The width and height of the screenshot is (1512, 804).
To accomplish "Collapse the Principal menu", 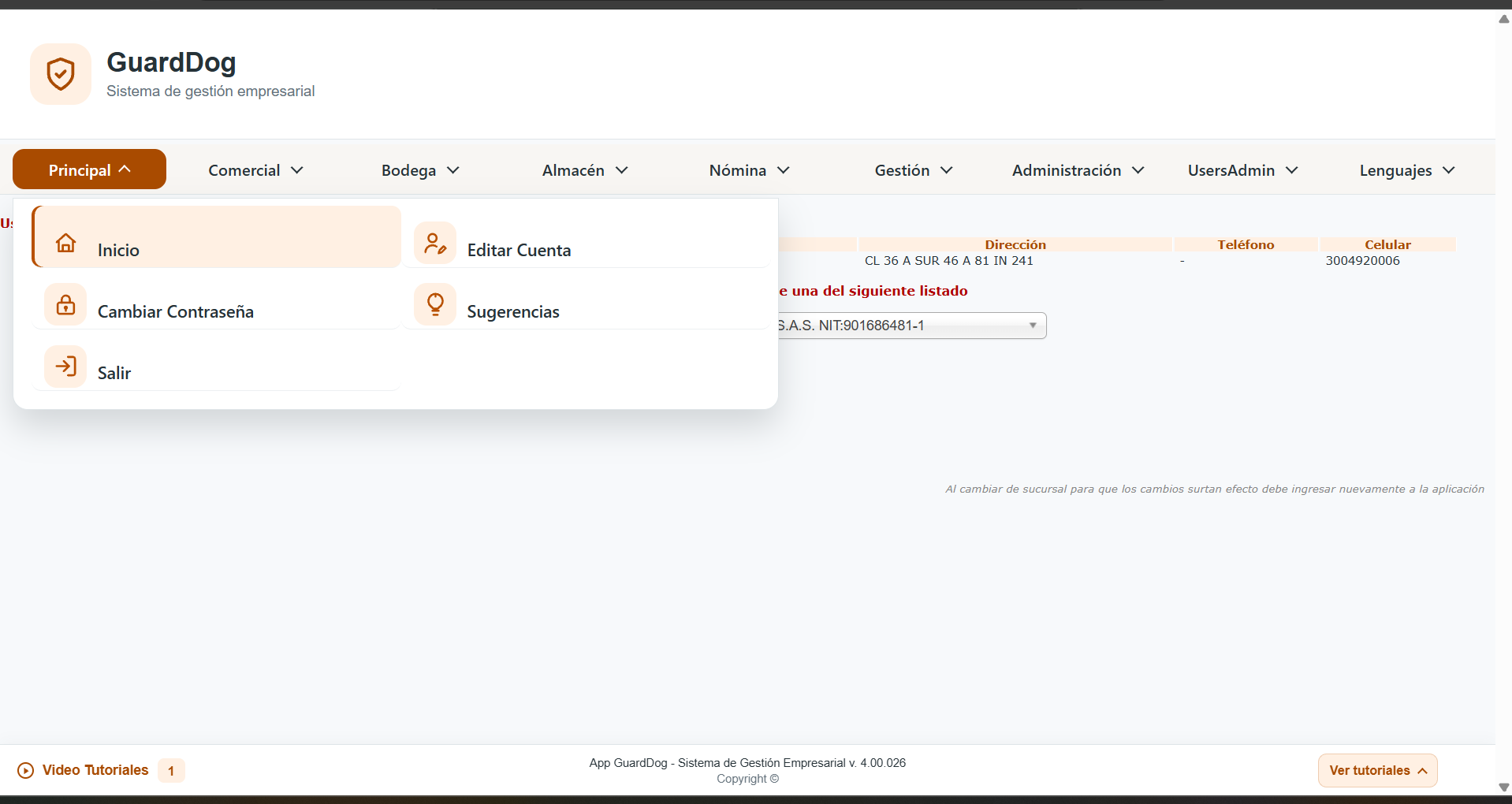I will pyautogui.click(x=89, y=169).
